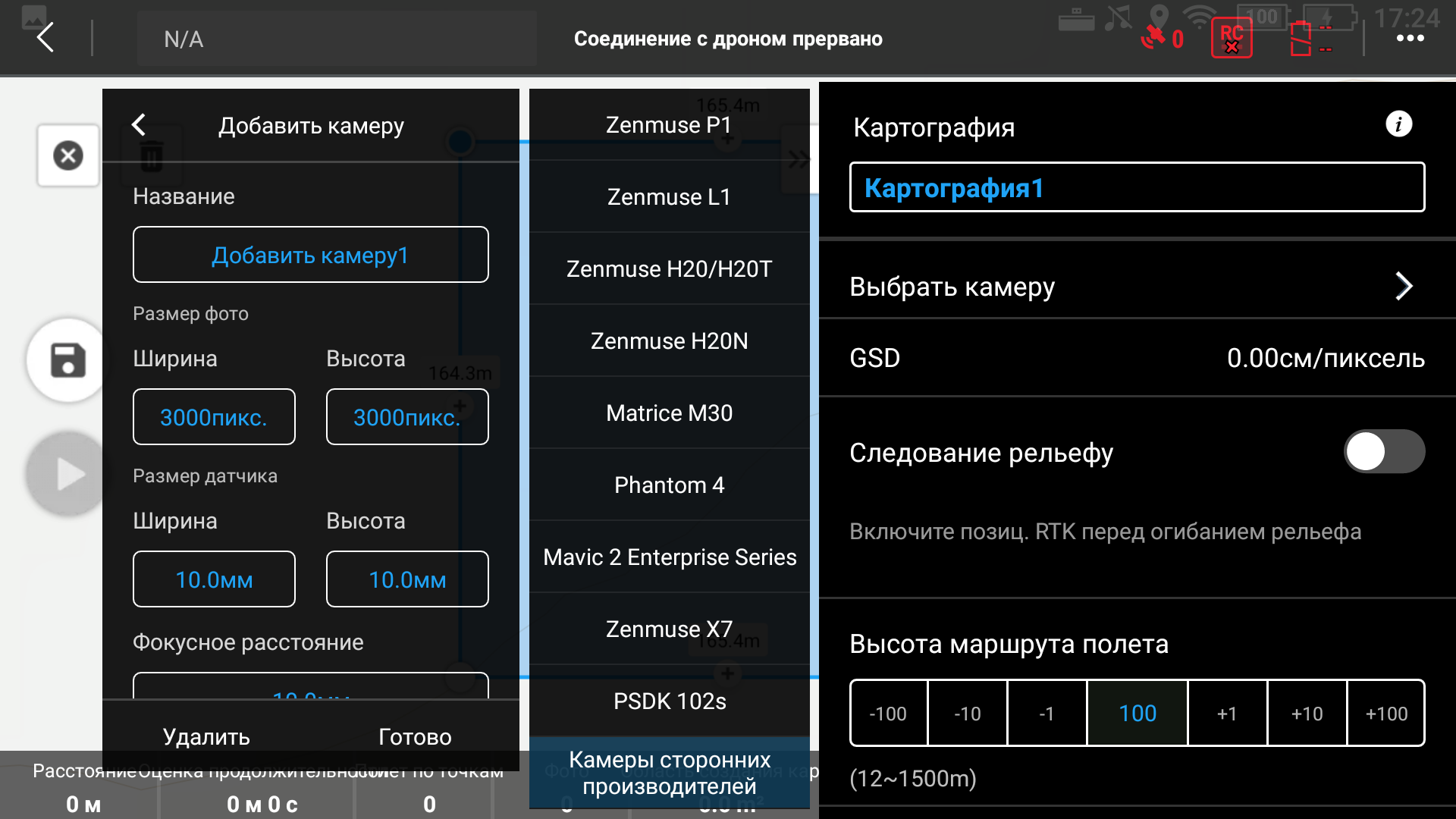1456x819 pixels.
Task: Go back using top-left arrow
Action: pyautogui.click(x=46, y=37)
